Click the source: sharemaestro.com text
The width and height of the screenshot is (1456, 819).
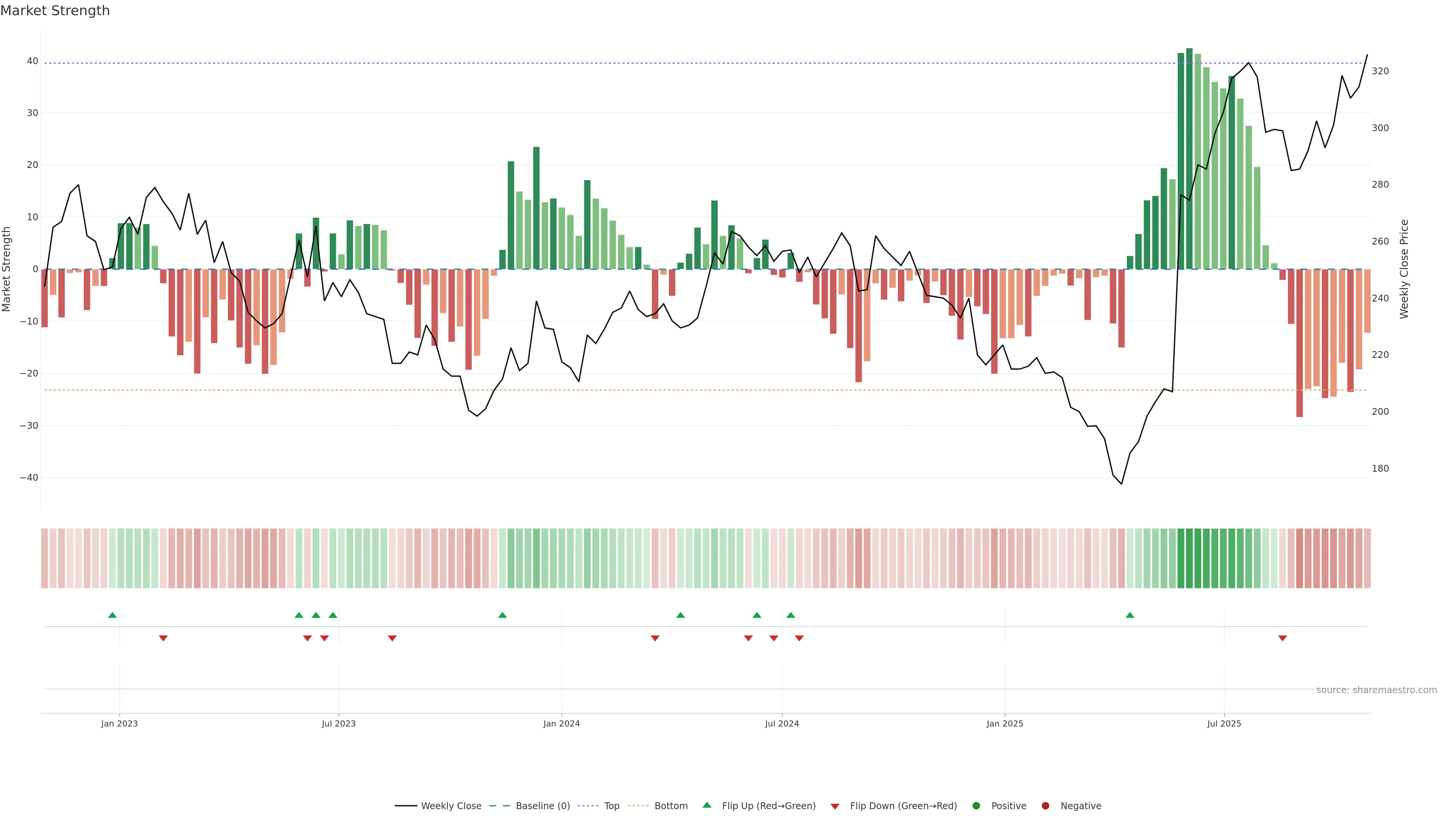coord(1376,690)
